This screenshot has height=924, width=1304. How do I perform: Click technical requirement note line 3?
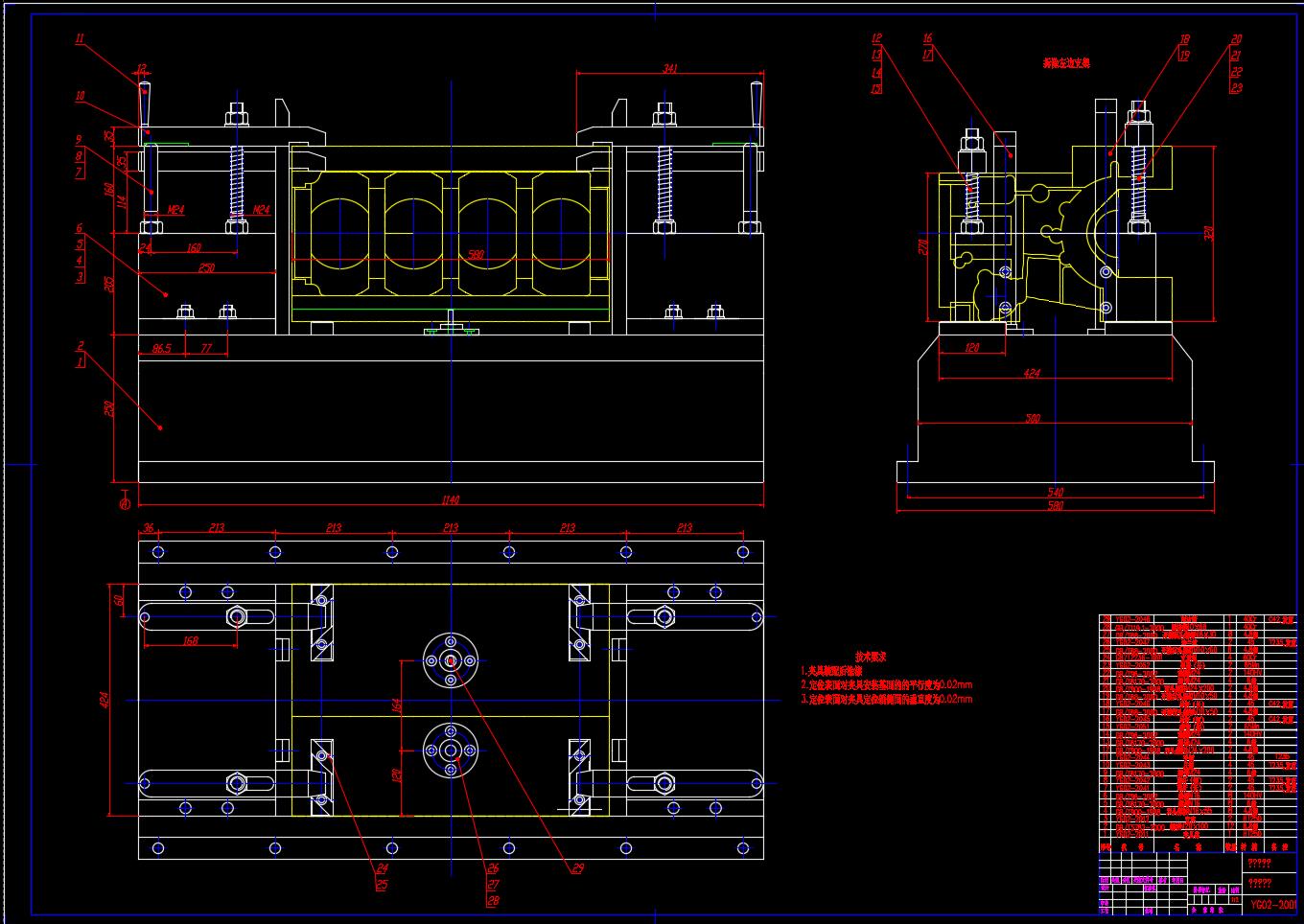pyautogui.click(x=886, y=699)
